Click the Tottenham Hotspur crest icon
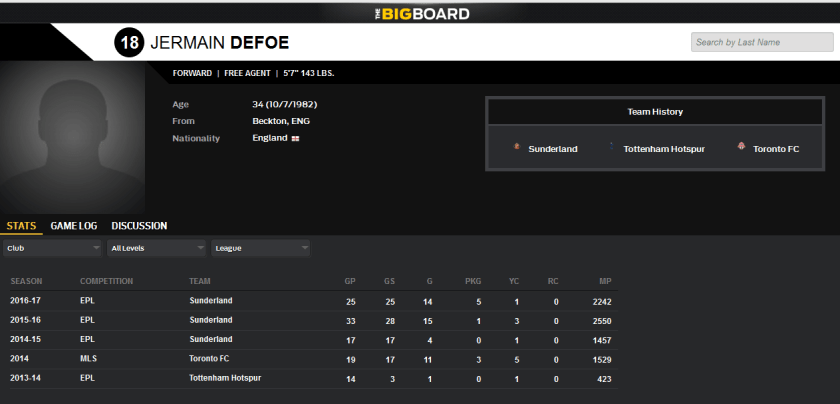 611,146
